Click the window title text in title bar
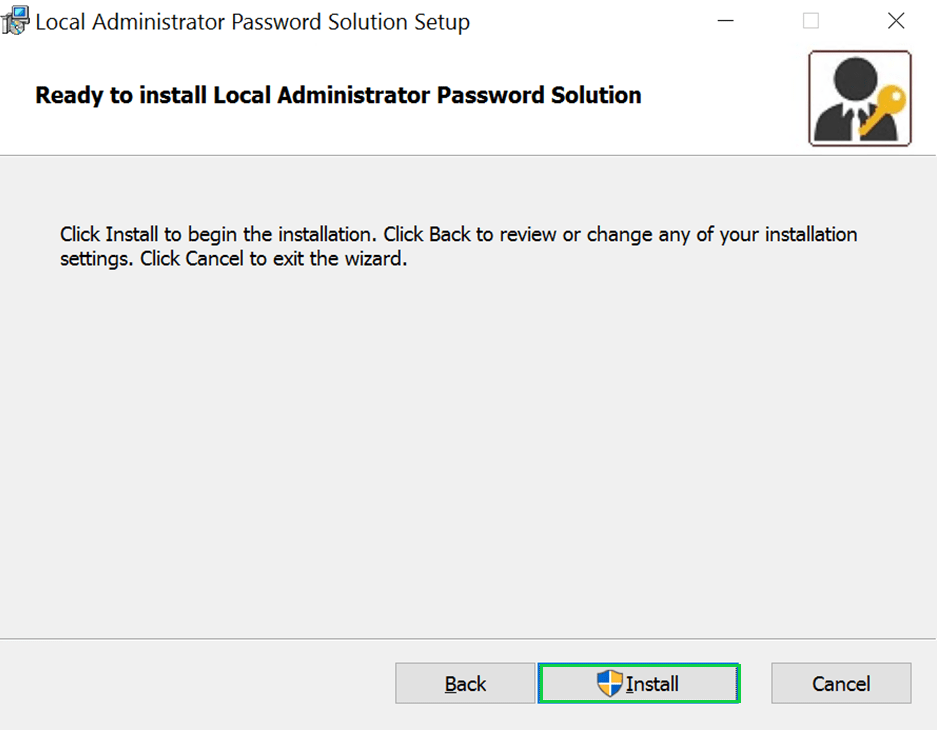The height and width of the screenshot is (730, 937). (252, 21)
